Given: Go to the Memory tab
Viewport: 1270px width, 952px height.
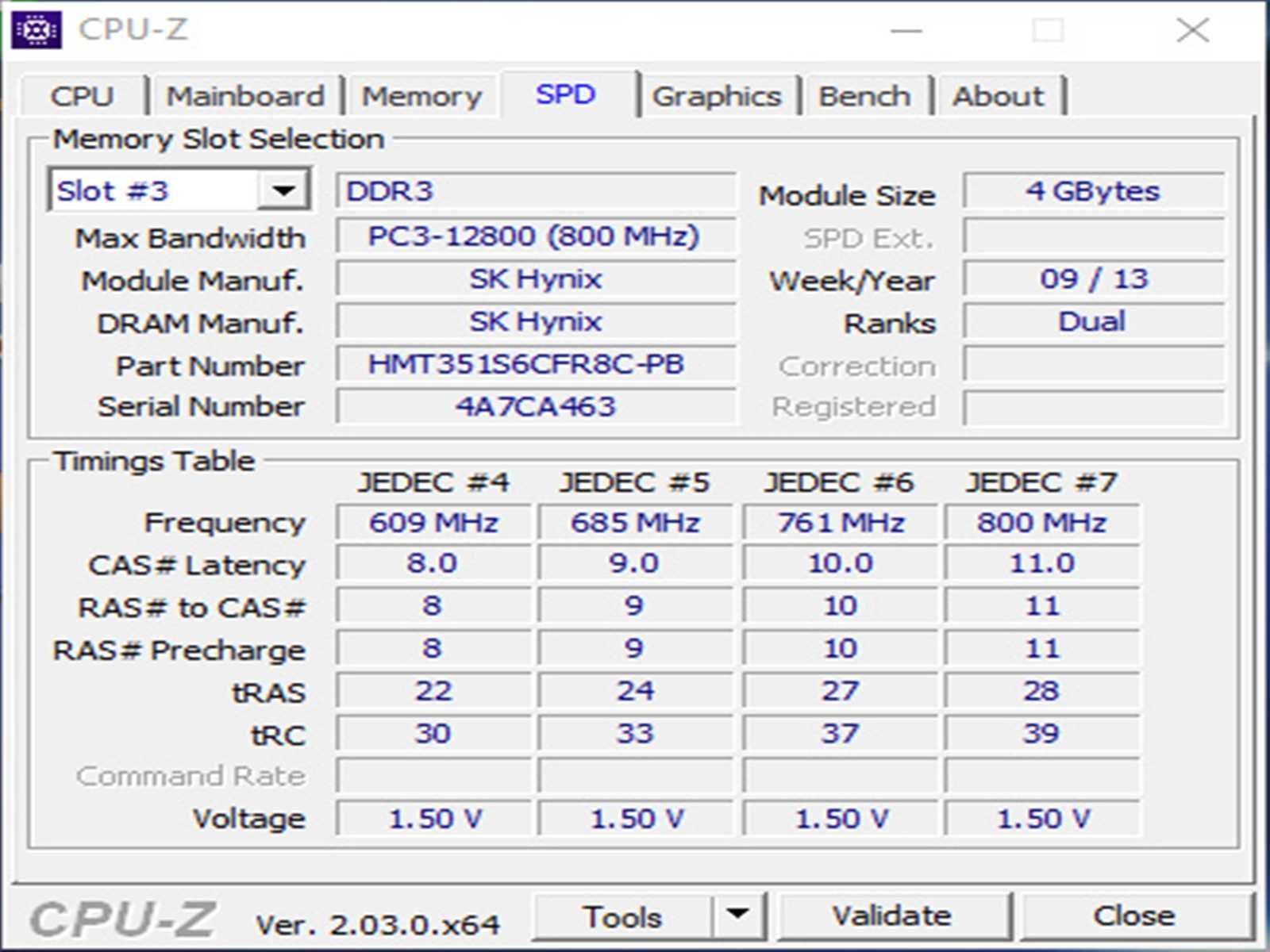Looking at the screenshot, I should tap(421, 96).
